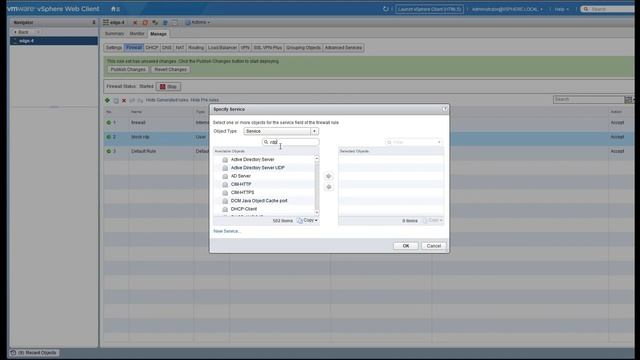Open the DHCP sub-tab
Viewport: 640px width, 360px height.
tap(152, 48)
